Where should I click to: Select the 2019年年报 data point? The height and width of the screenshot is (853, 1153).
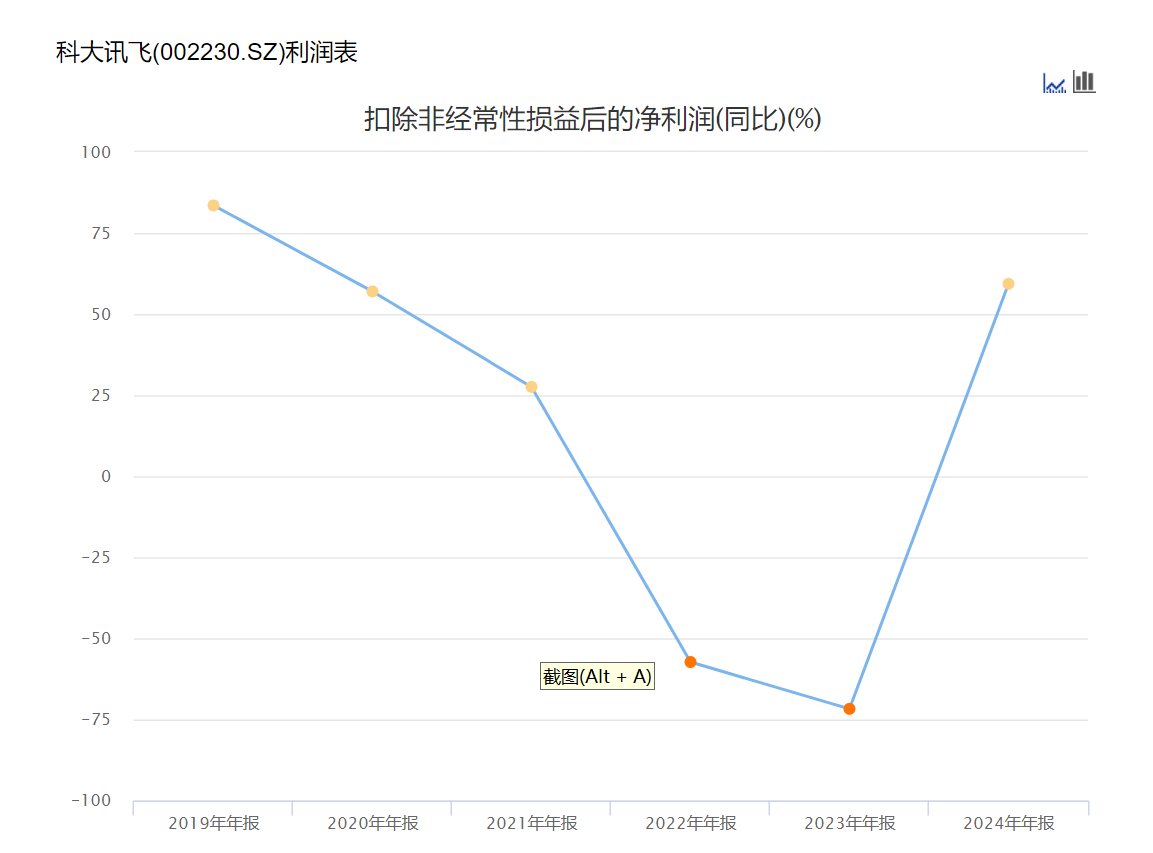click(213, 206)
